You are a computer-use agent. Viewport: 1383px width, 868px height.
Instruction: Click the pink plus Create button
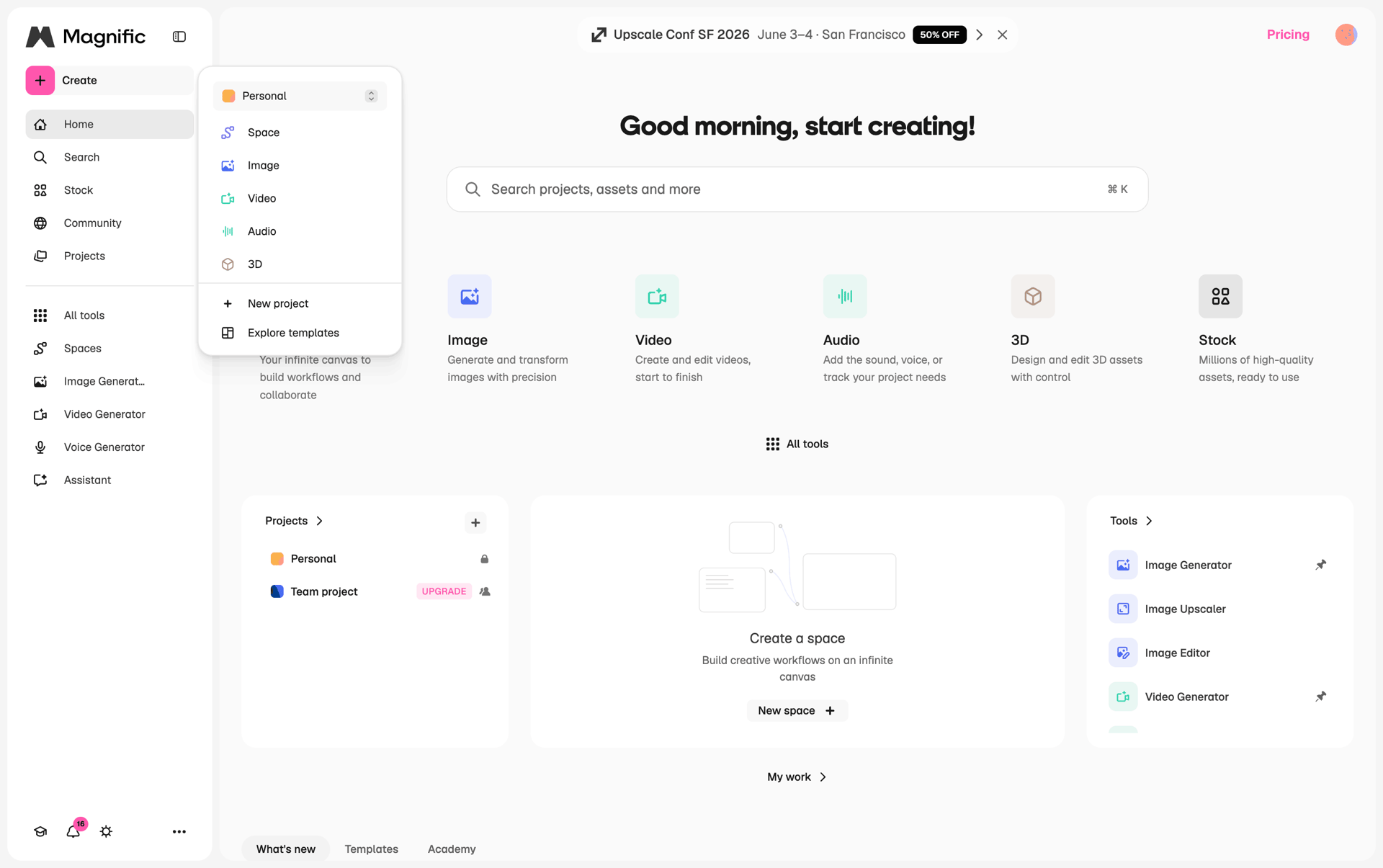click(x=40, y=80)
